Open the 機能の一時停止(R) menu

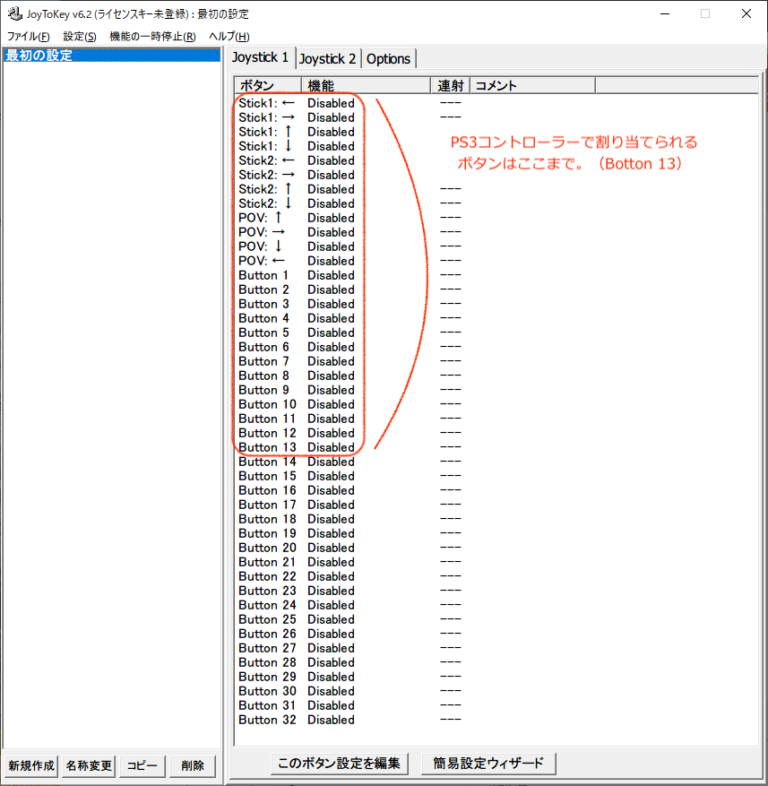[x=152, y=36]
